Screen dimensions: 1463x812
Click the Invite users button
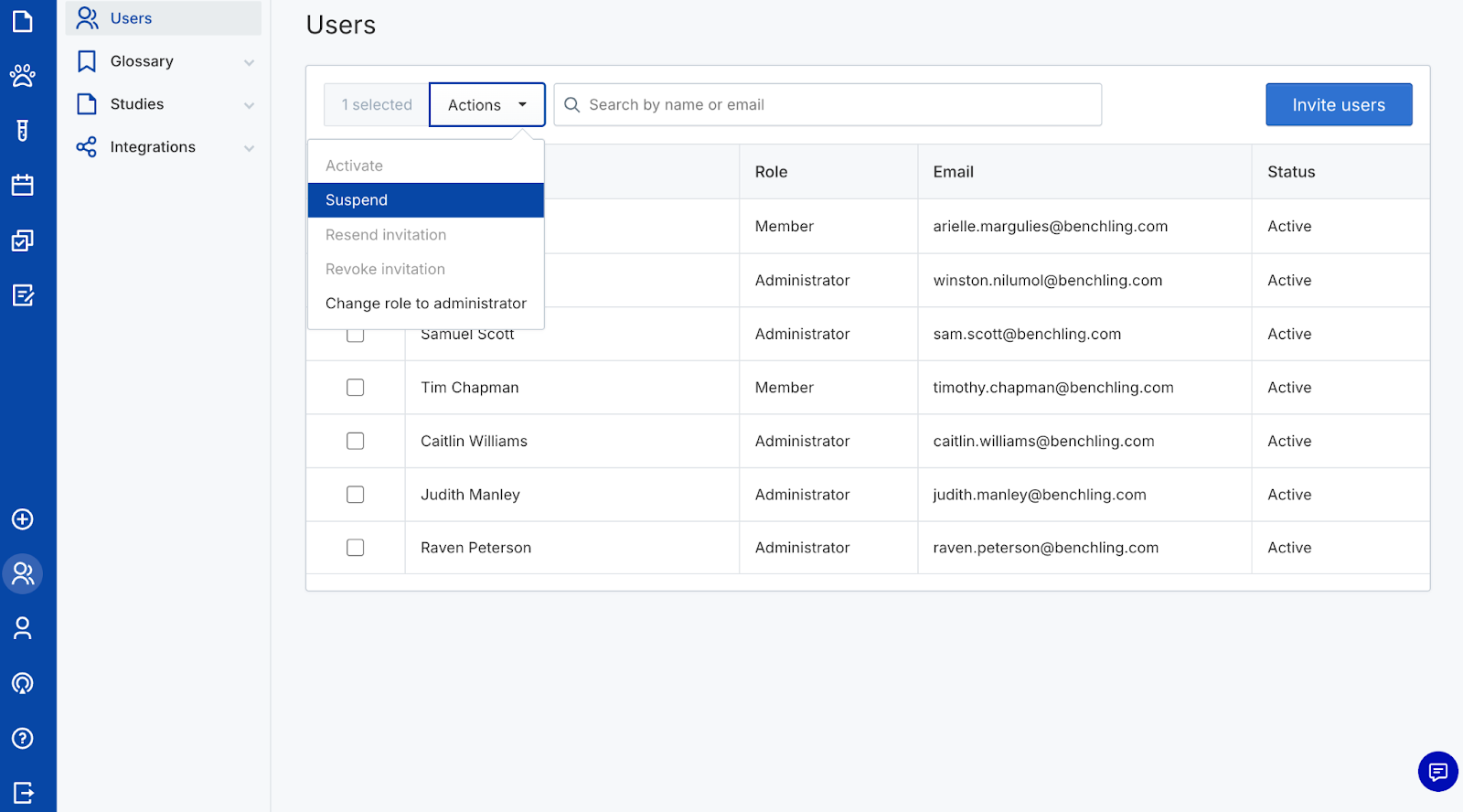click(x=1338, y=105)
